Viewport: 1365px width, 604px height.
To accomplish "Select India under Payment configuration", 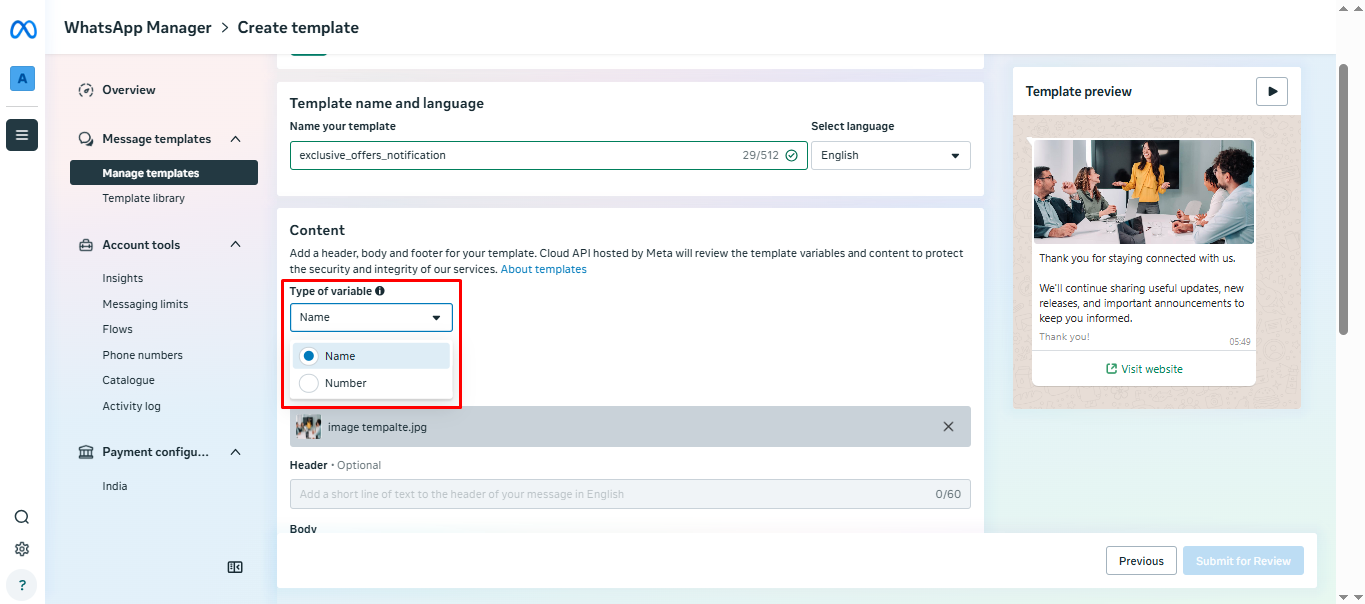I will pyautogui.click(x=115, y=486).
